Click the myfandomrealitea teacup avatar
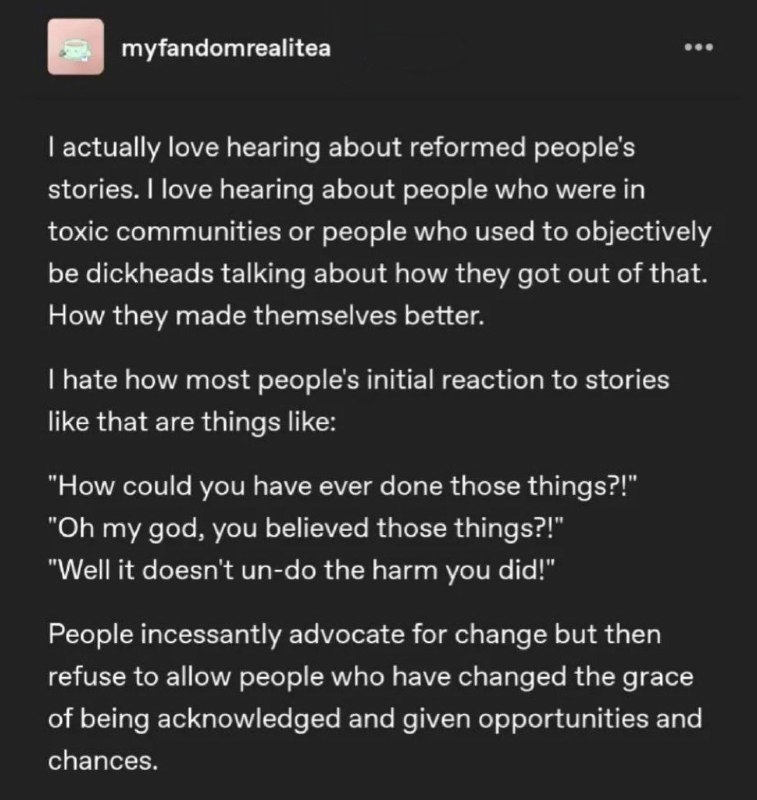Screen dimensions: 757x800 coord(75,47)
